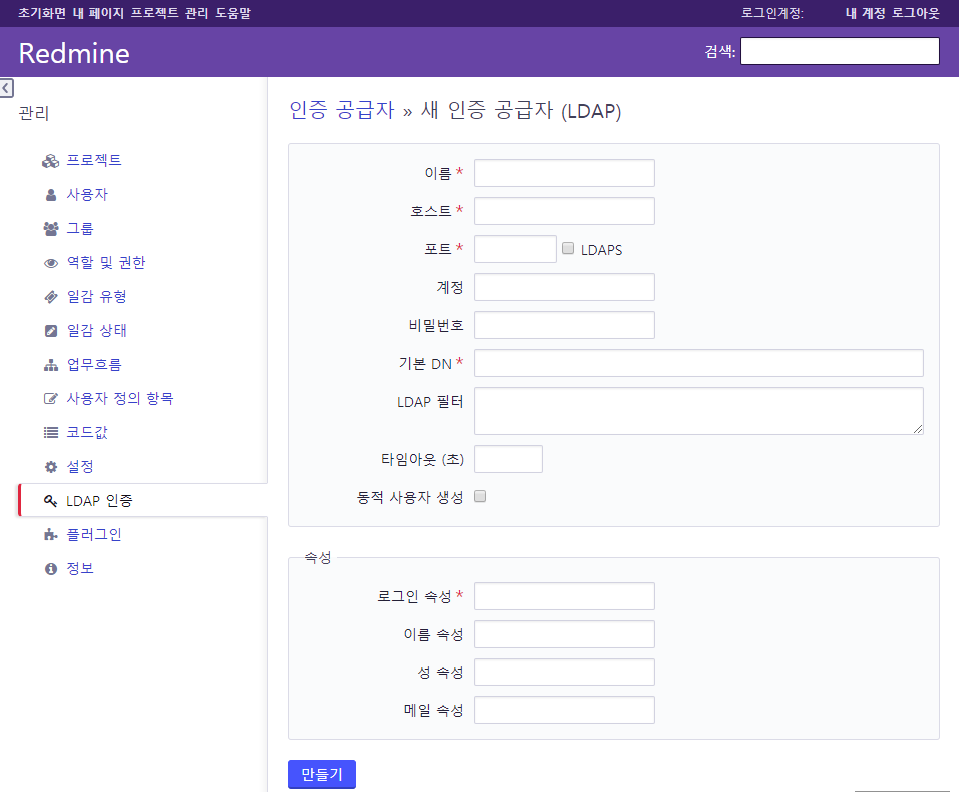Image resolution: width=959 pixels, height=792 pixels.
Task: Open 내 계정 link
Action: (865, 13)
